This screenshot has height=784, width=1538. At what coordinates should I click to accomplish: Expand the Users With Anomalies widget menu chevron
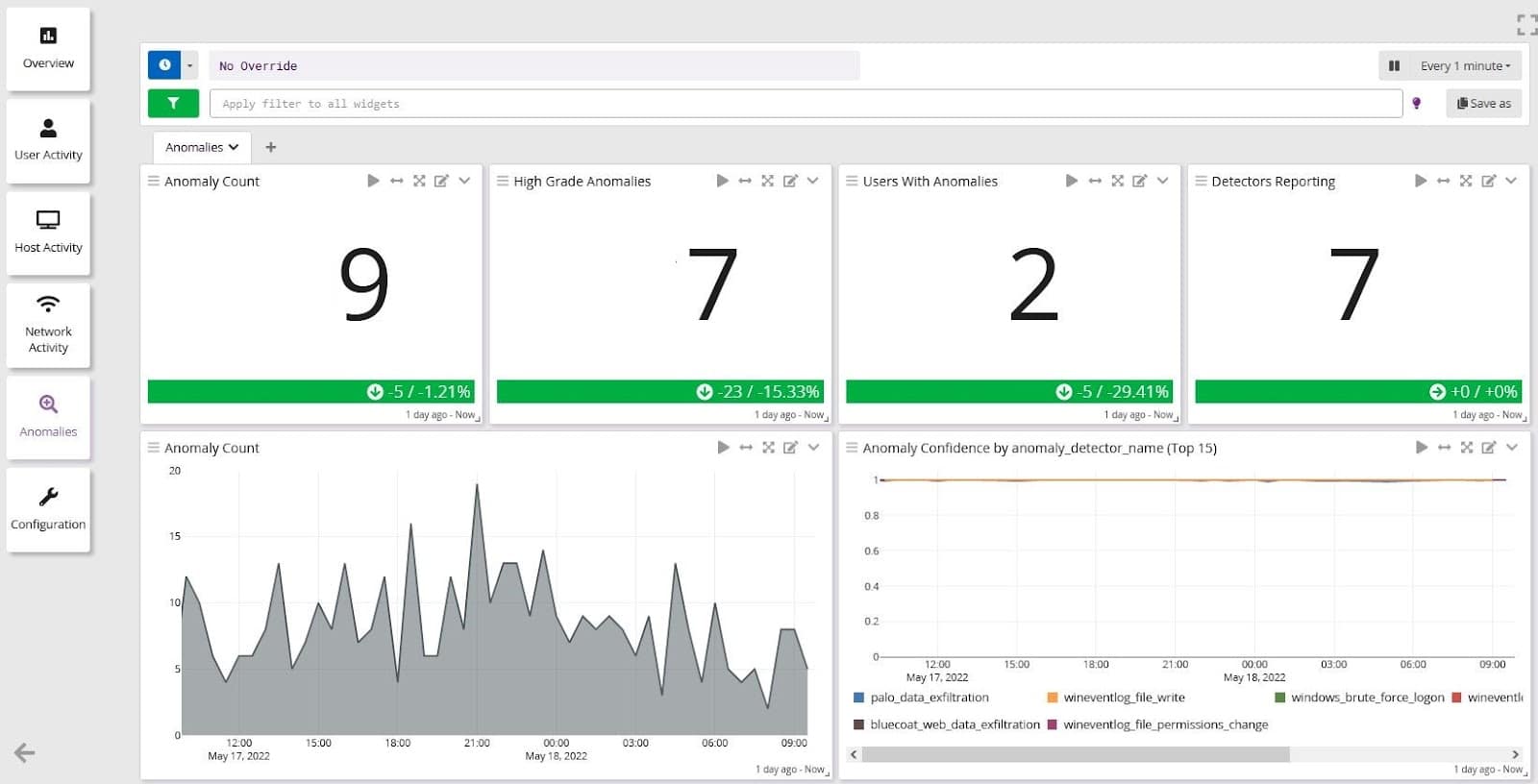click(1162, 181)
